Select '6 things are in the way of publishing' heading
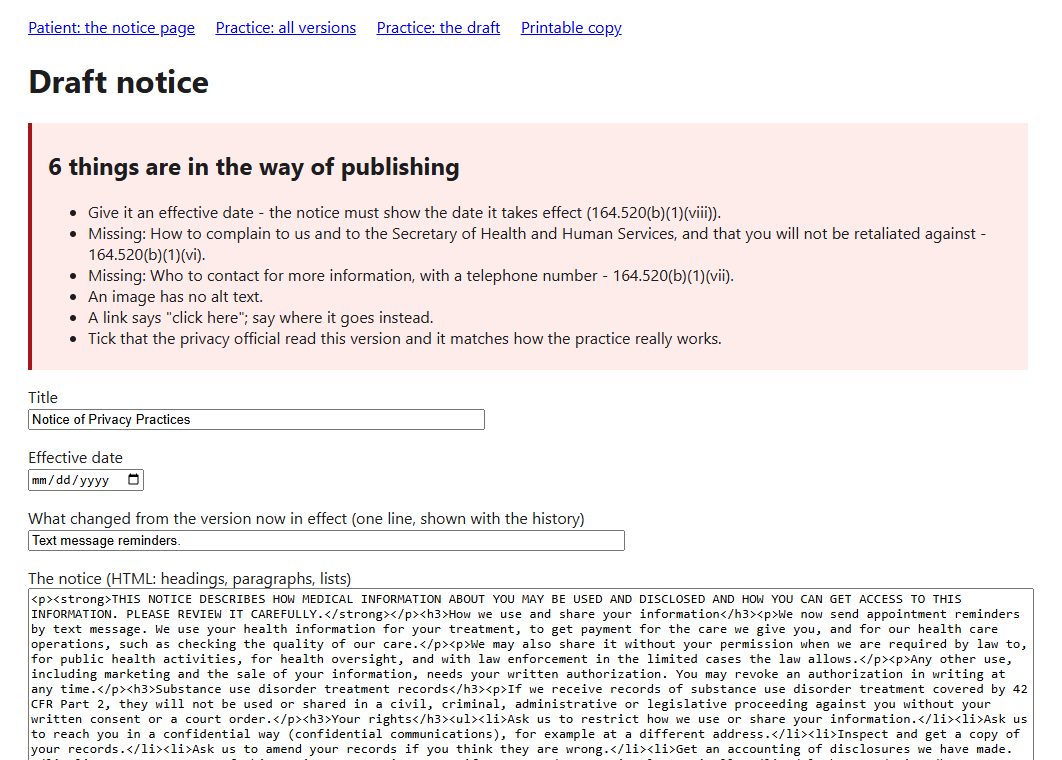Viewport: 1062px width, 760px height. pos(254,167)
